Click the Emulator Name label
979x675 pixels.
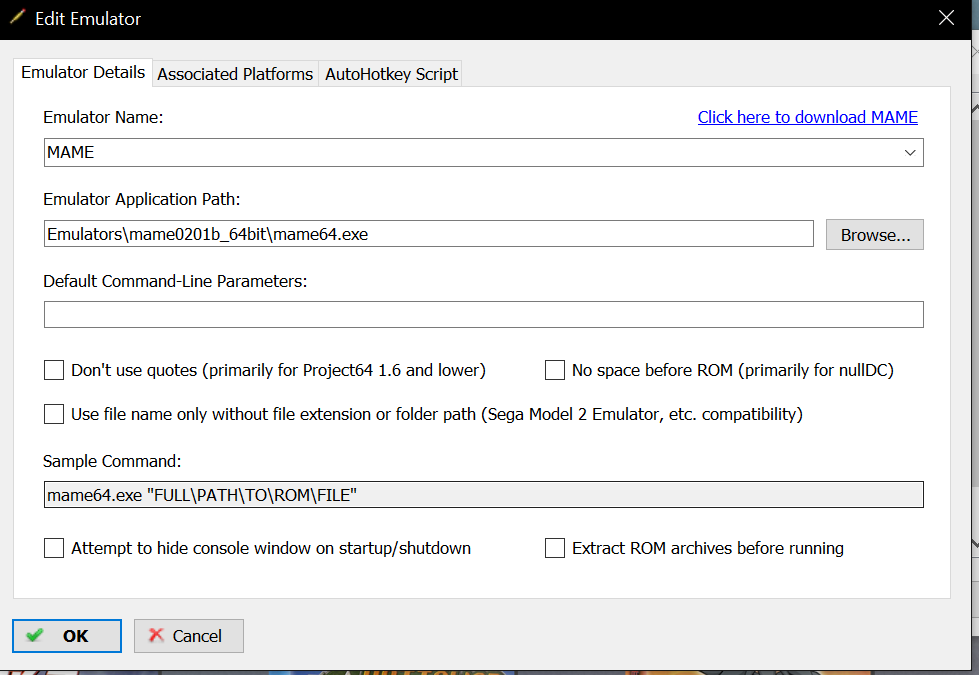click(103, 117)
